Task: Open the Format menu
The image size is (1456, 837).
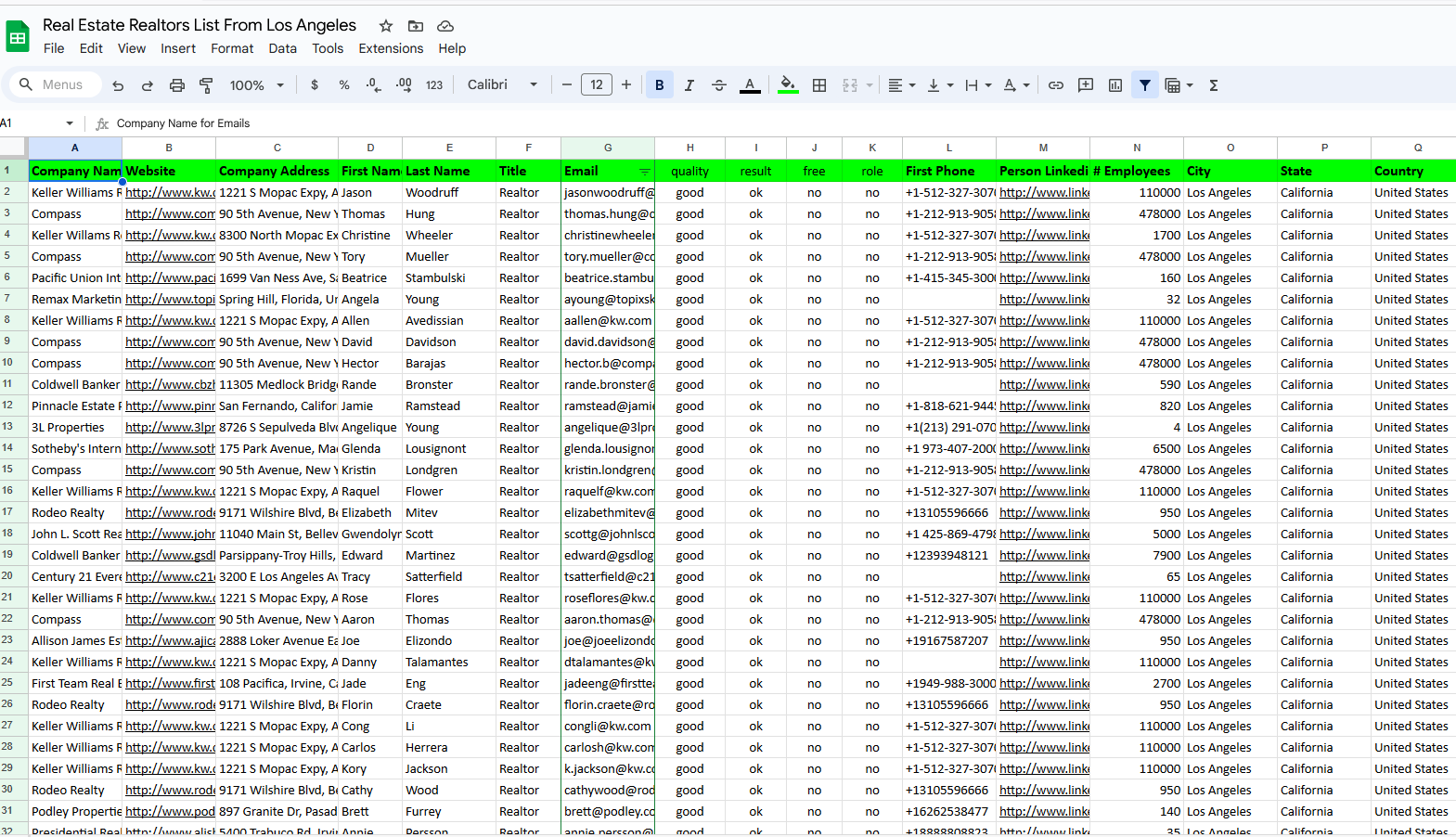Action: pos(232,48)
